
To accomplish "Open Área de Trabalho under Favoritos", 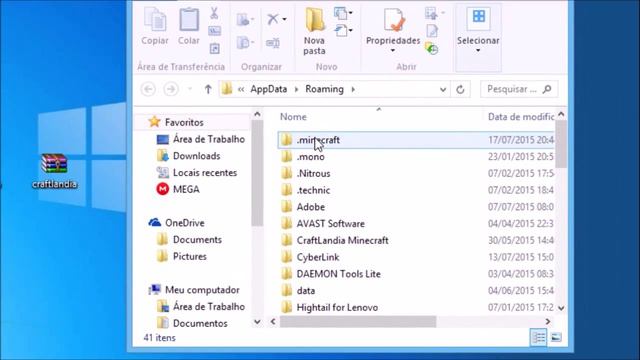I will tap(209, 139).
